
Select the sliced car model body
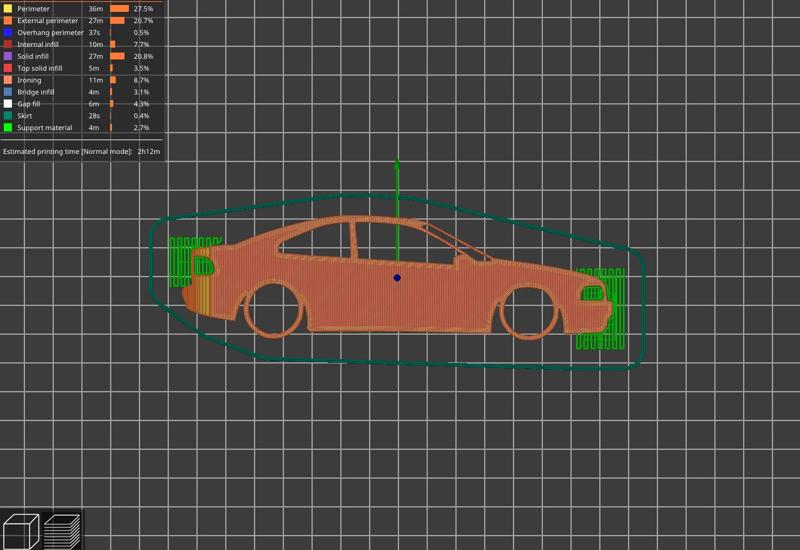coord(398,301)
